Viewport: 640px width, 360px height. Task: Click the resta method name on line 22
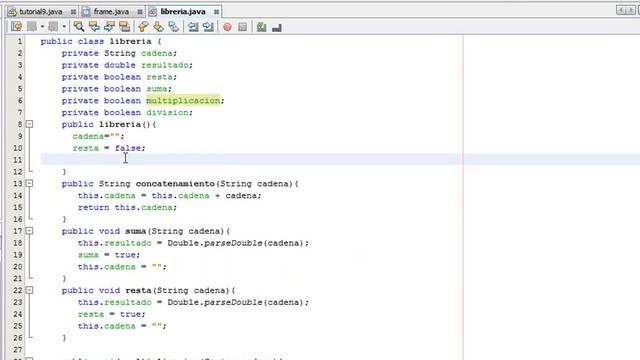(138, 290)
